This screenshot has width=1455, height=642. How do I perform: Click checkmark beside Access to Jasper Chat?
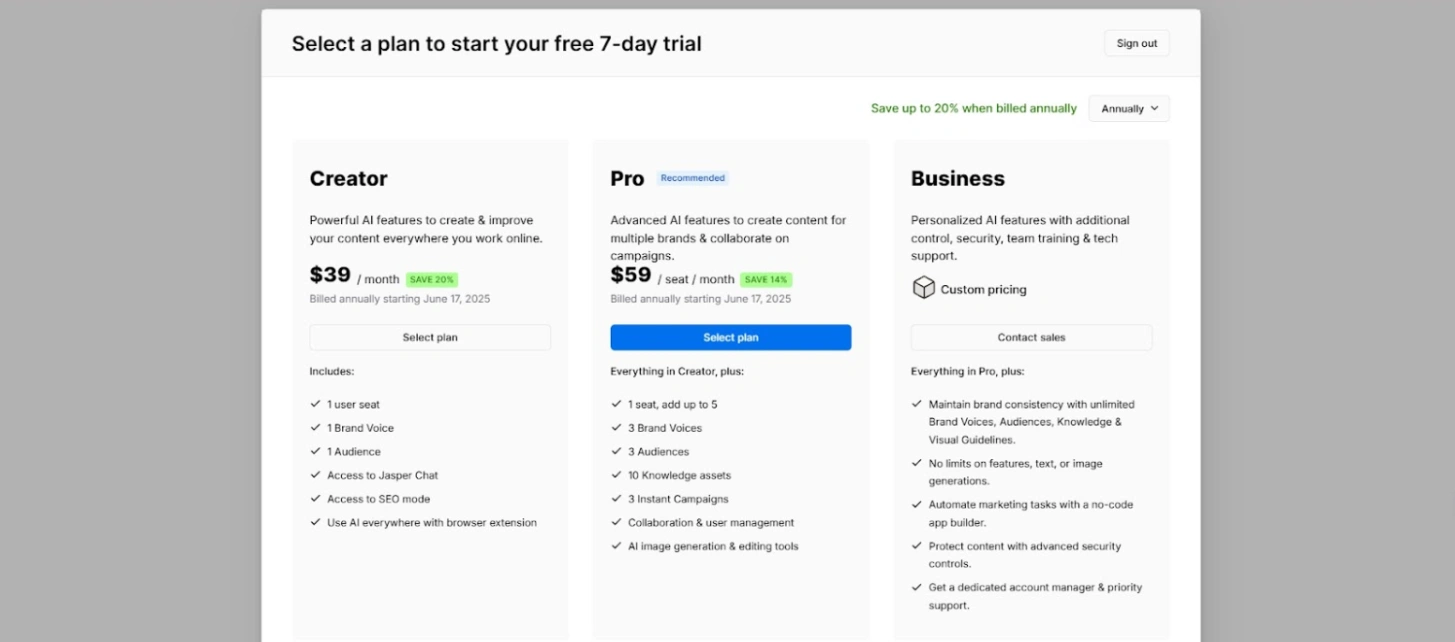[315, 475]
